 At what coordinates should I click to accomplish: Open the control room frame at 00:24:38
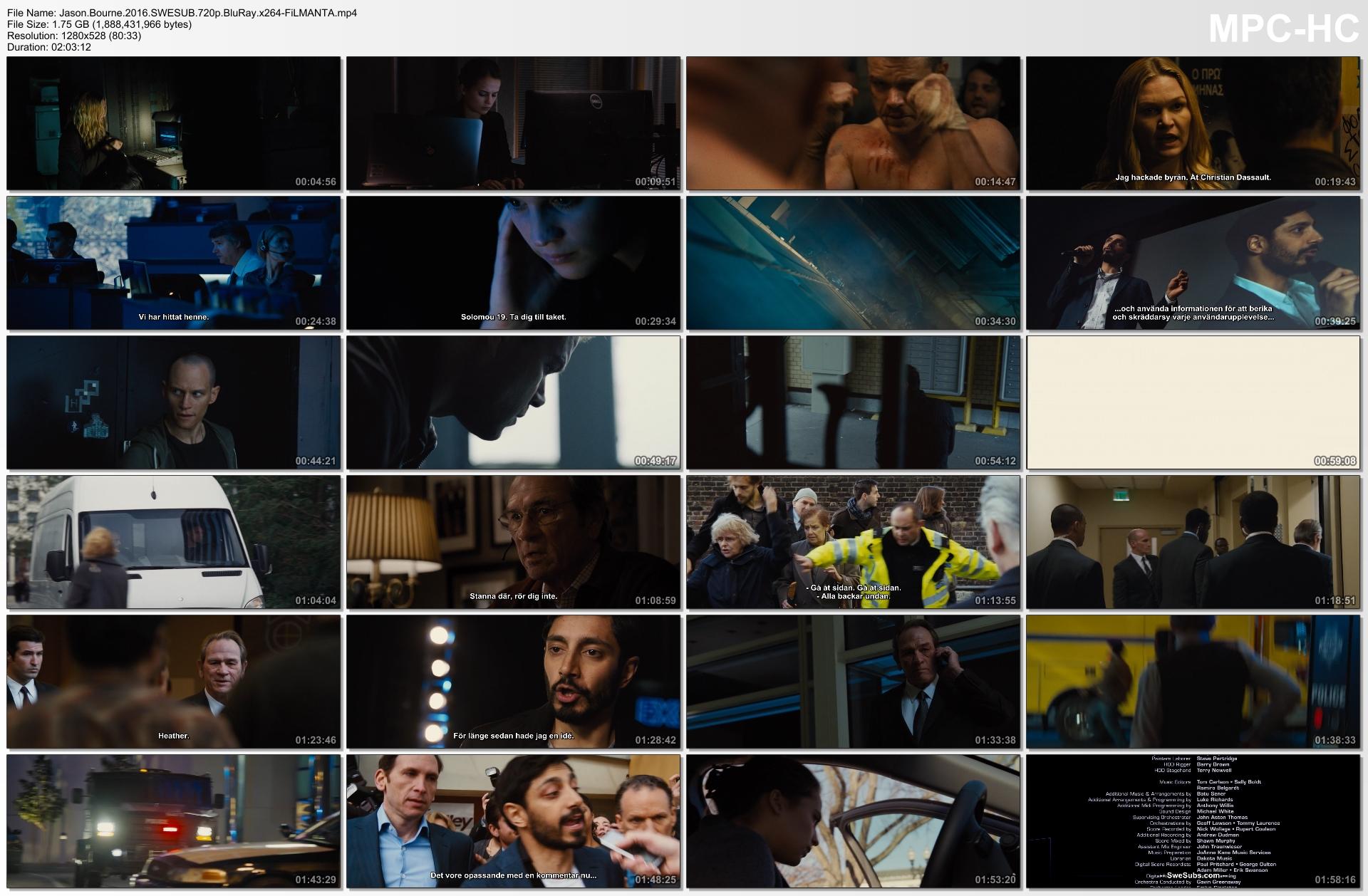[x=174, y=263]
